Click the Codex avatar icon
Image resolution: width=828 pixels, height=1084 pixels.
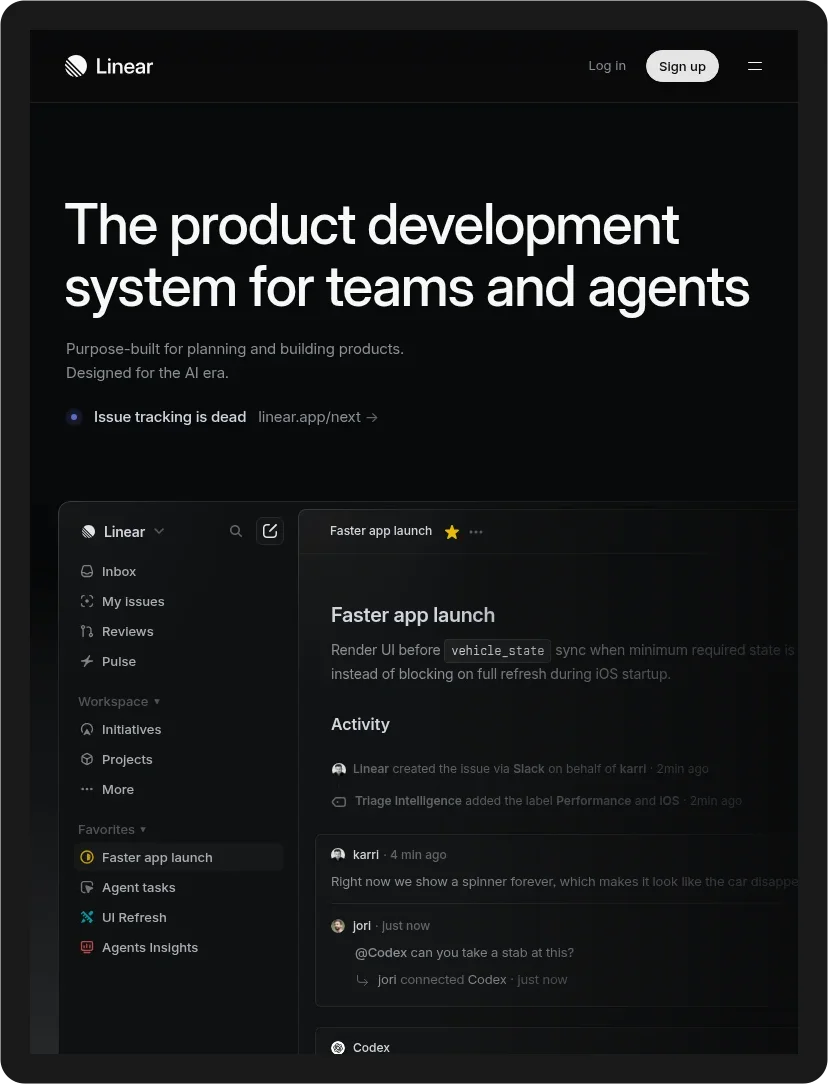coord(338,1048)
